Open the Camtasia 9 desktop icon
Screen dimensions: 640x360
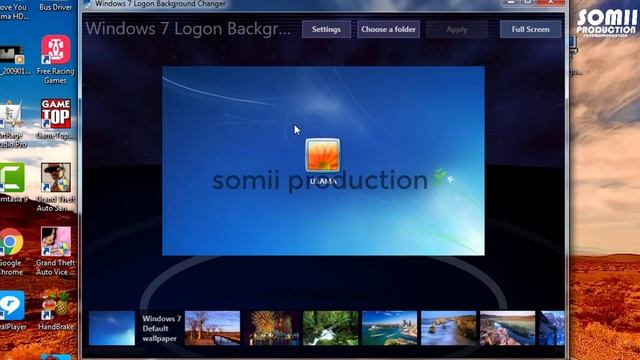pyautogui.click(x=13, y=182)
